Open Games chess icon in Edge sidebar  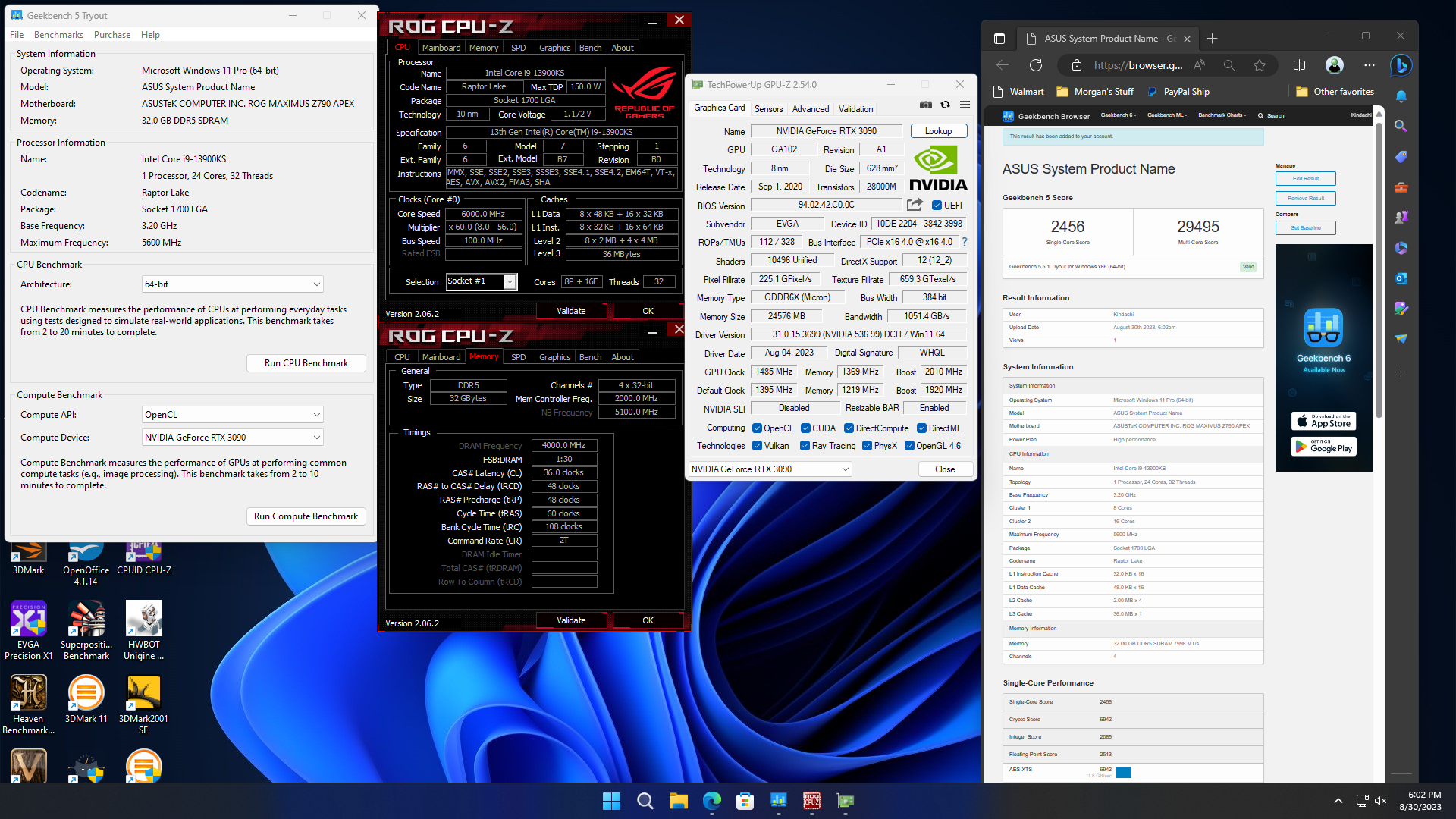[1401, 218]
